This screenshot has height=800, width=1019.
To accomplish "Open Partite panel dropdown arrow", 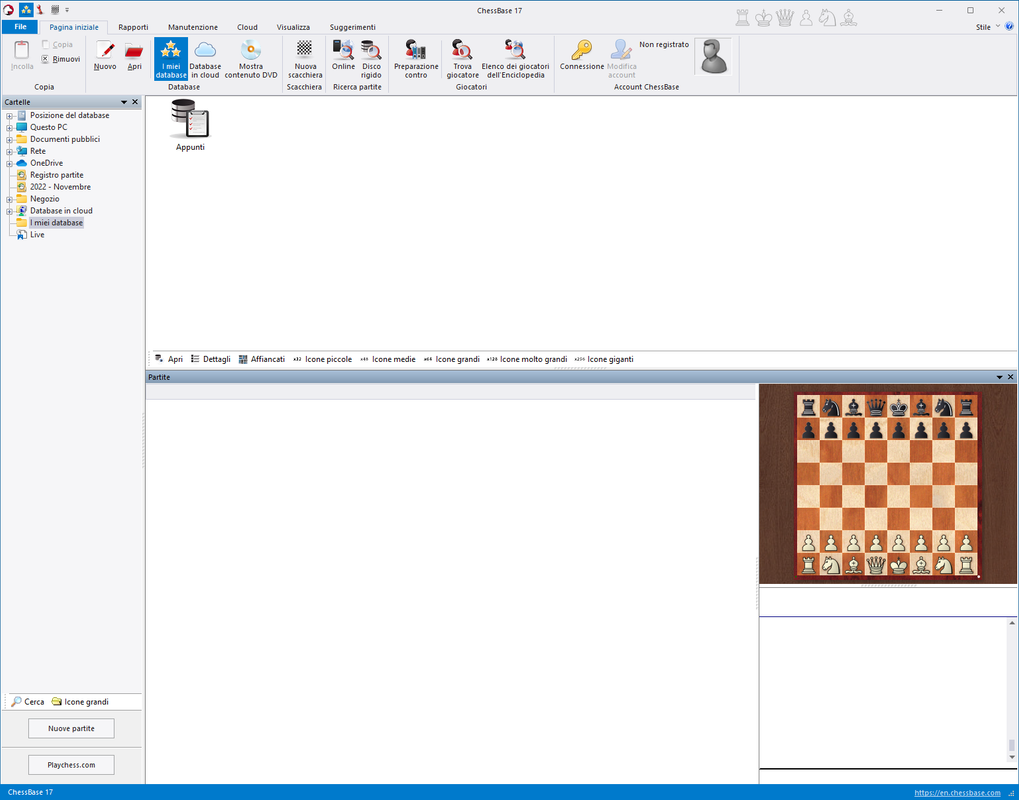I will tap(1000, 377).
